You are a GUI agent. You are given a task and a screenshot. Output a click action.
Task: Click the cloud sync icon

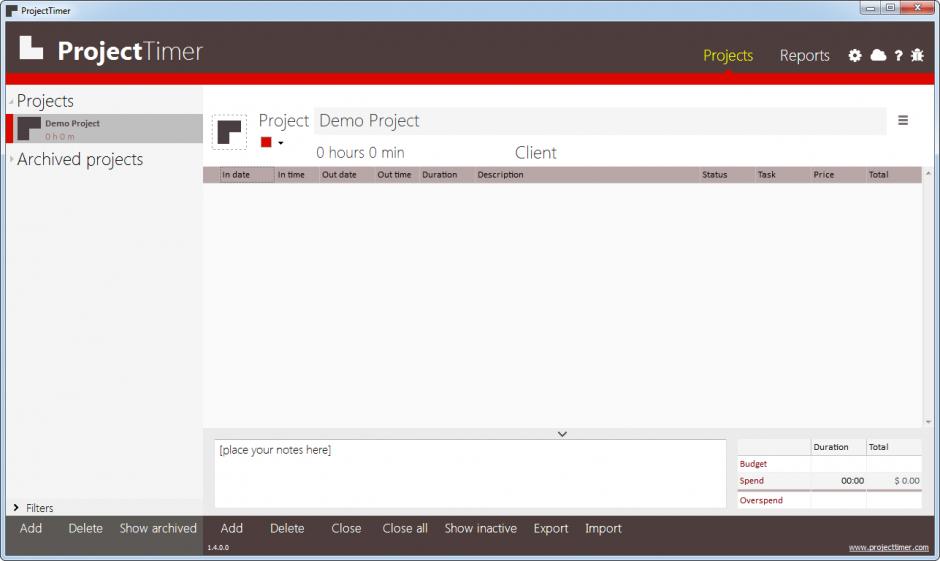(x=878, y=55)
